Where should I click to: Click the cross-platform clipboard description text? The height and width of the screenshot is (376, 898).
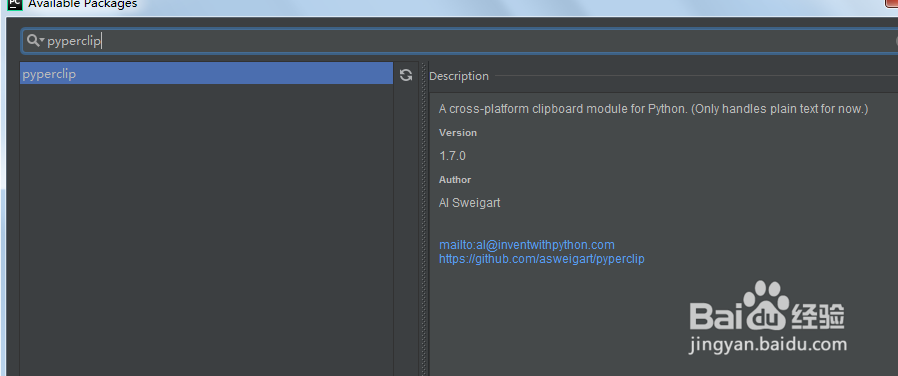point(653,109)
